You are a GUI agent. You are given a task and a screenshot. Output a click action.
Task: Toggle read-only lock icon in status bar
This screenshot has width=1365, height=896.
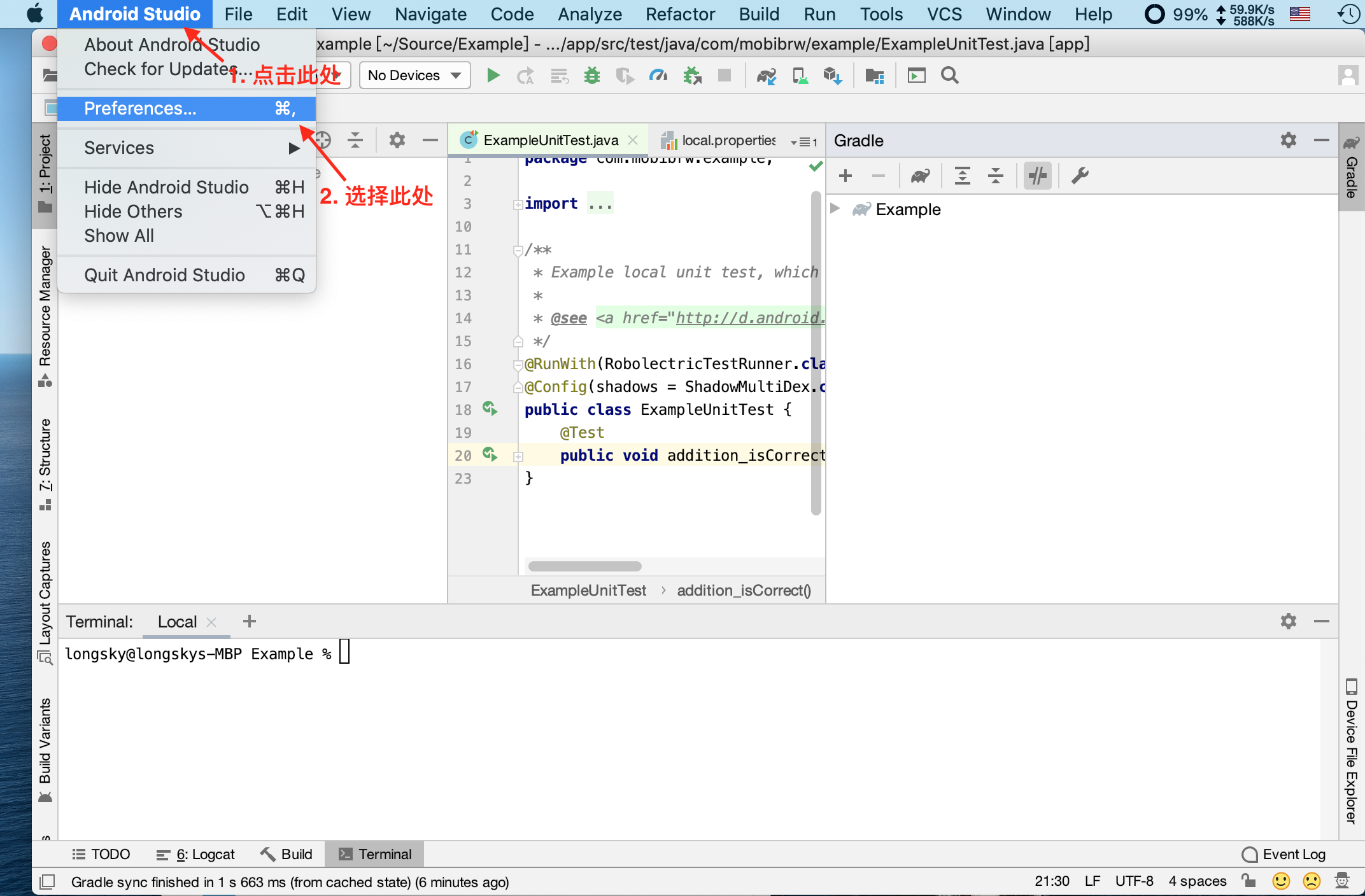pyautogui.click(x=1248, y=881)
